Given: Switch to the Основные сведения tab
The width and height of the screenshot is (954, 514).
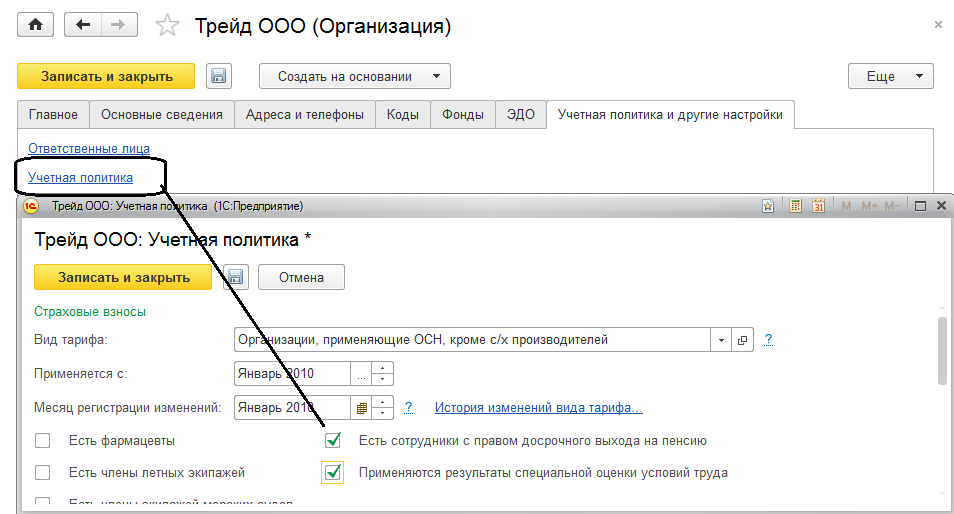Looking at the screenshot, I should [x=162, y=114].
